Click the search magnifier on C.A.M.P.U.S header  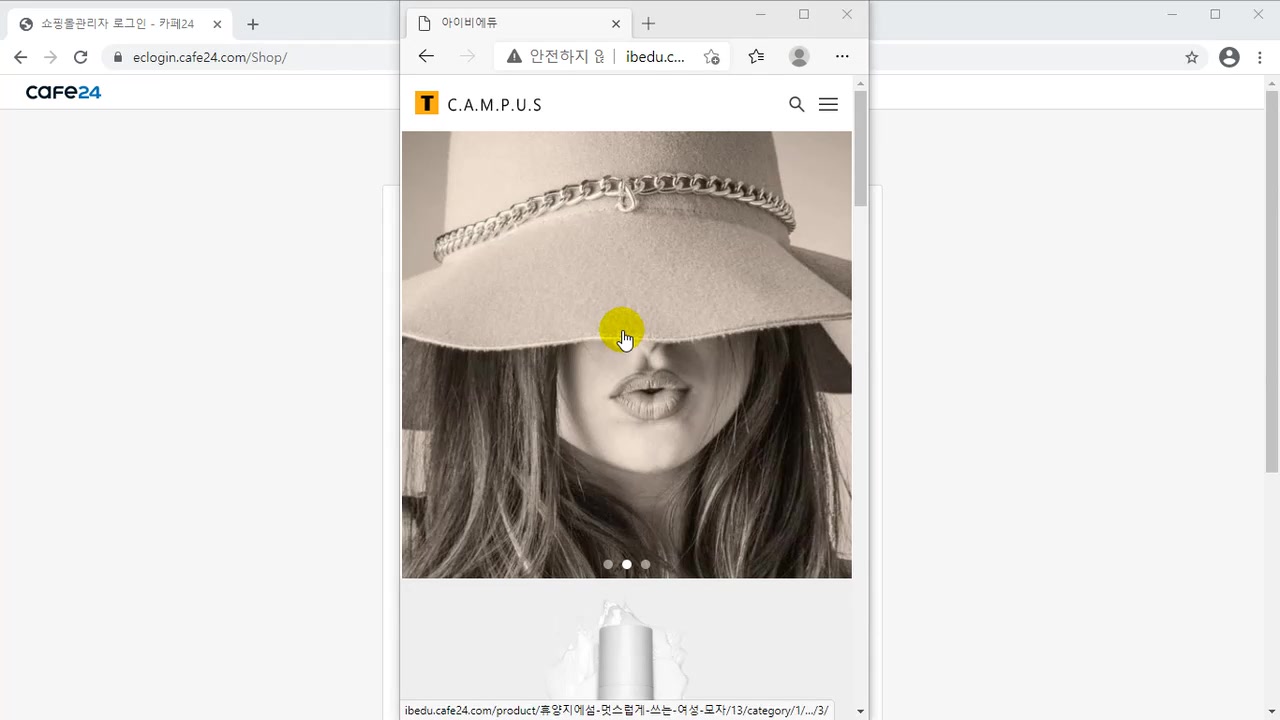point(796,104)
